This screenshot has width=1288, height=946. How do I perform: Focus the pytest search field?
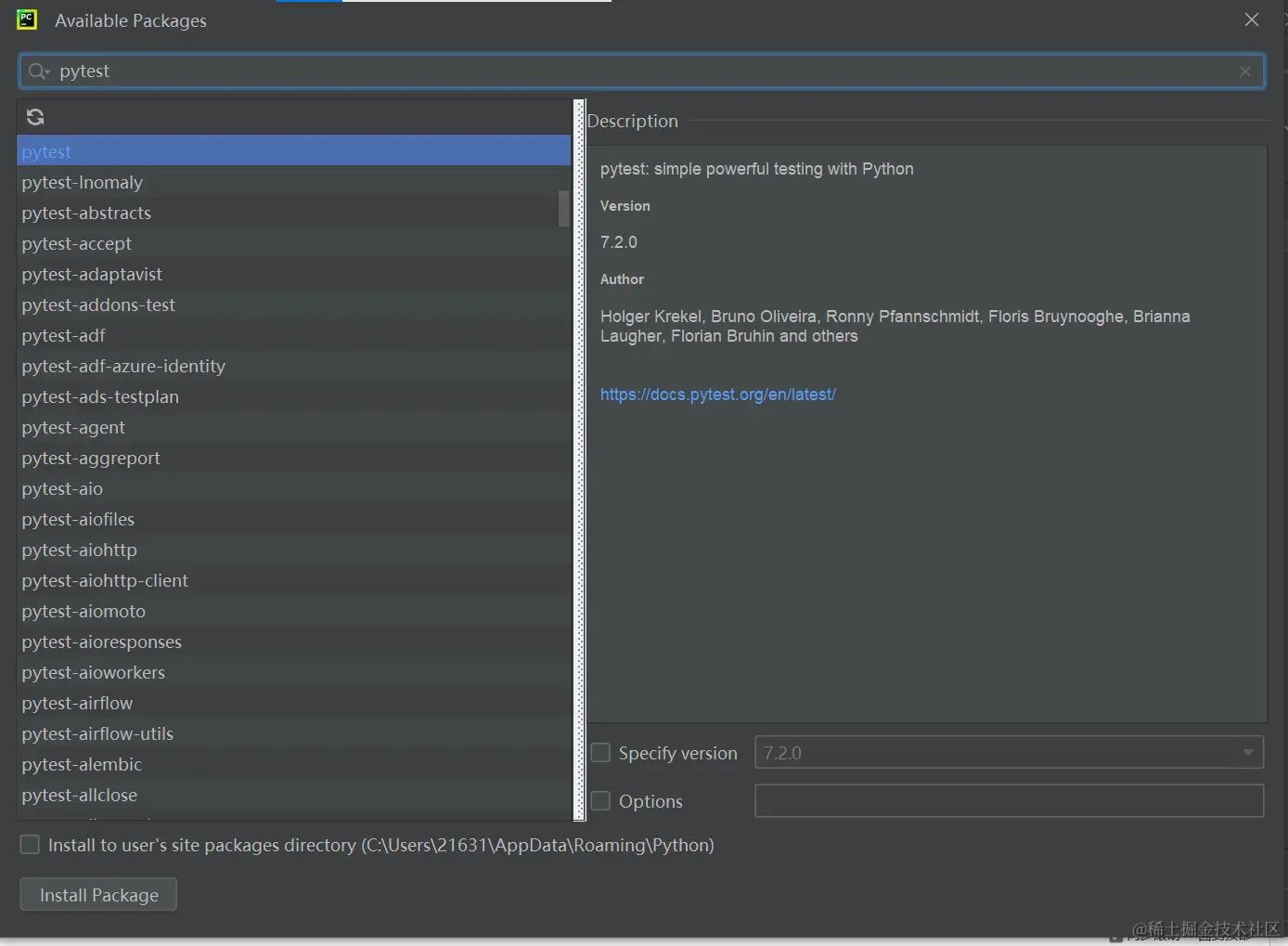click(642, 71)
